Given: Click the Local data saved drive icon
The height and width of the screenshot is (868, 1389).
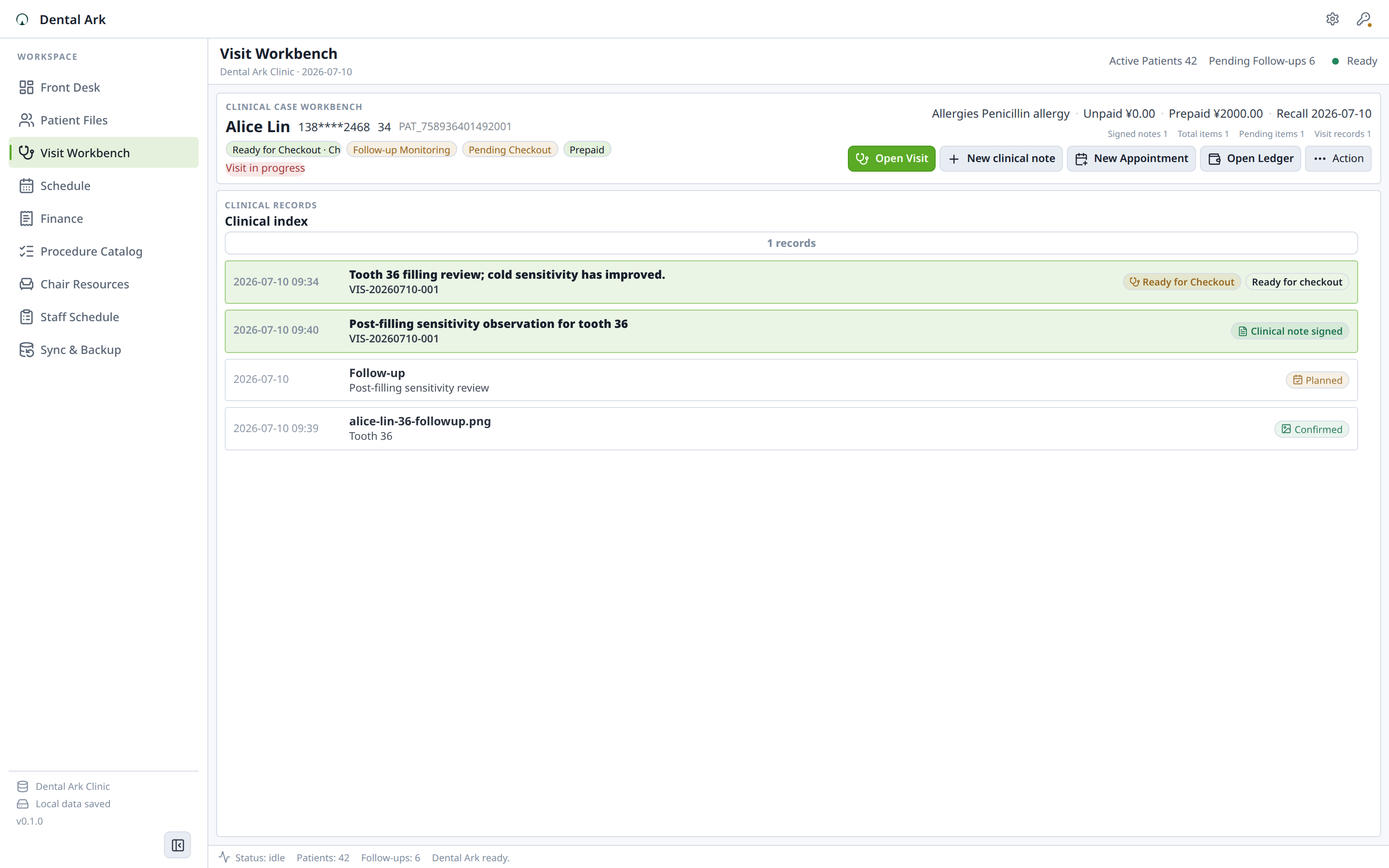Looking at the screenshot, I should click(x=22, y=804).
